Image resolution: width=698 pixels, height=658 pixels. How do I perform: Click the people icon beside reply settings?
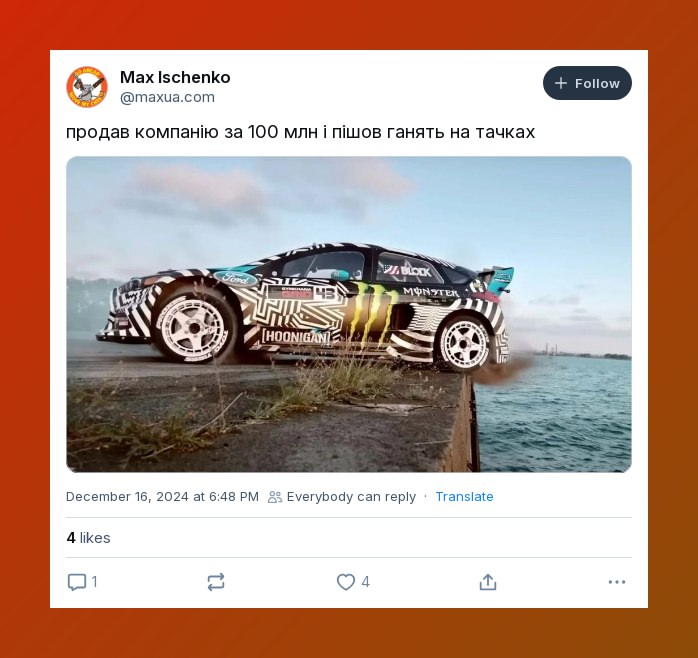(x=275, y=497)
